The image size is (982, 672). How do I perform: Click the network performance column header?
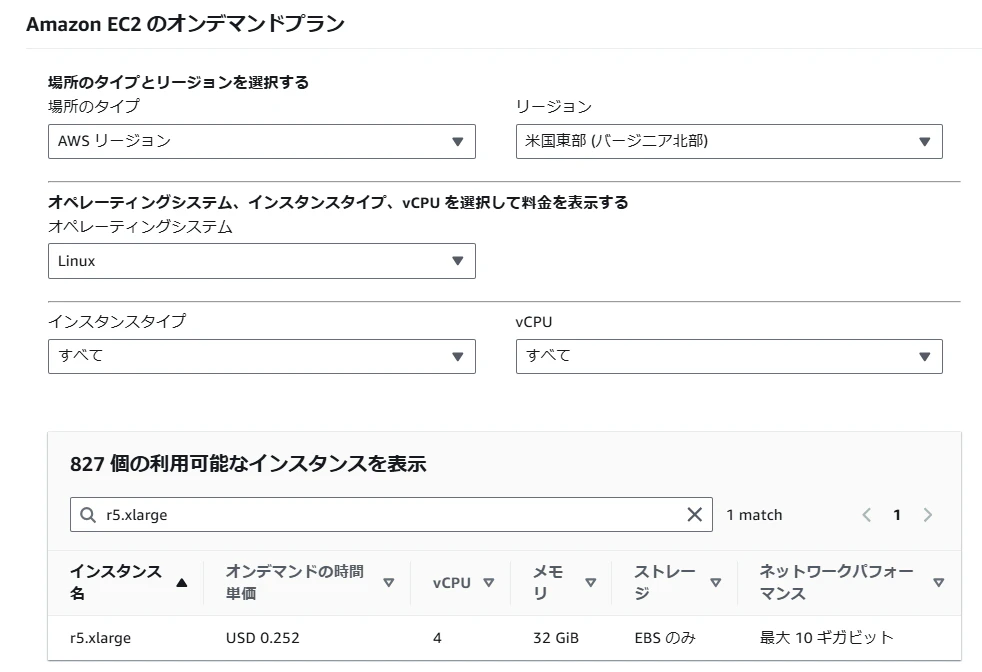tap(836, 582)
